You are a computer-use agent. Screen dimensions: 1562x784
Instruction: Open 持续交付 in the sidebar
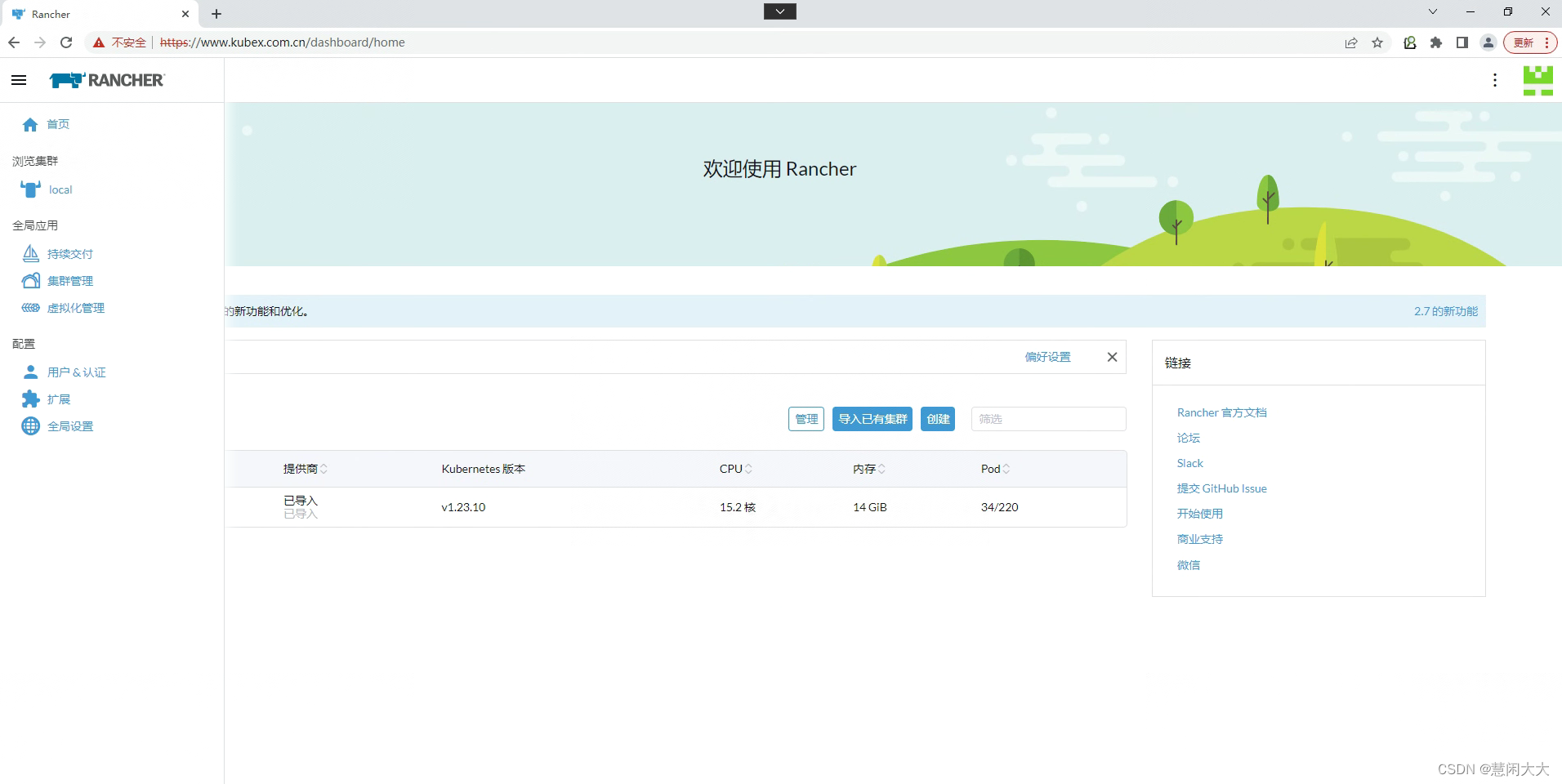coord(70,254)
